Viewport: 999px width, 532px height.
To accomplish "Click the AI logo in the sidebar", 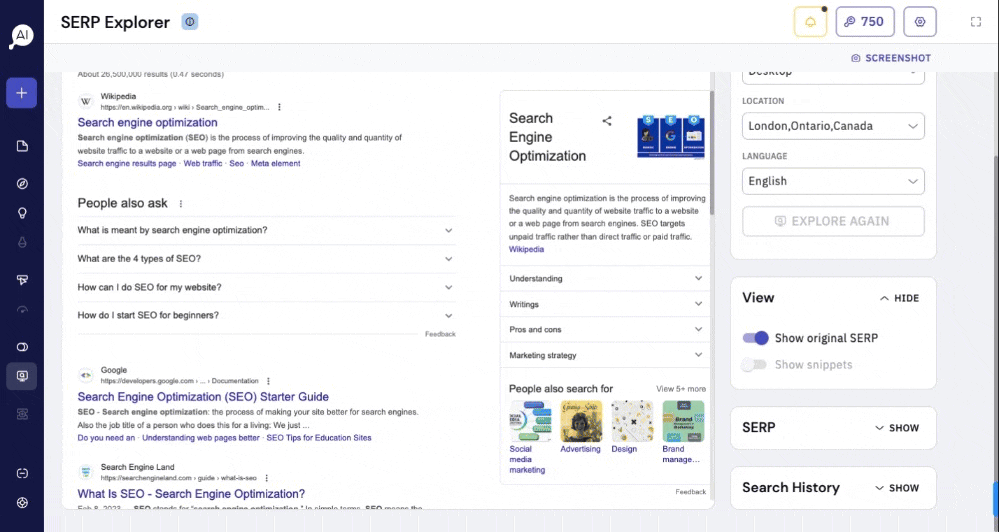I will click(22, 36).
